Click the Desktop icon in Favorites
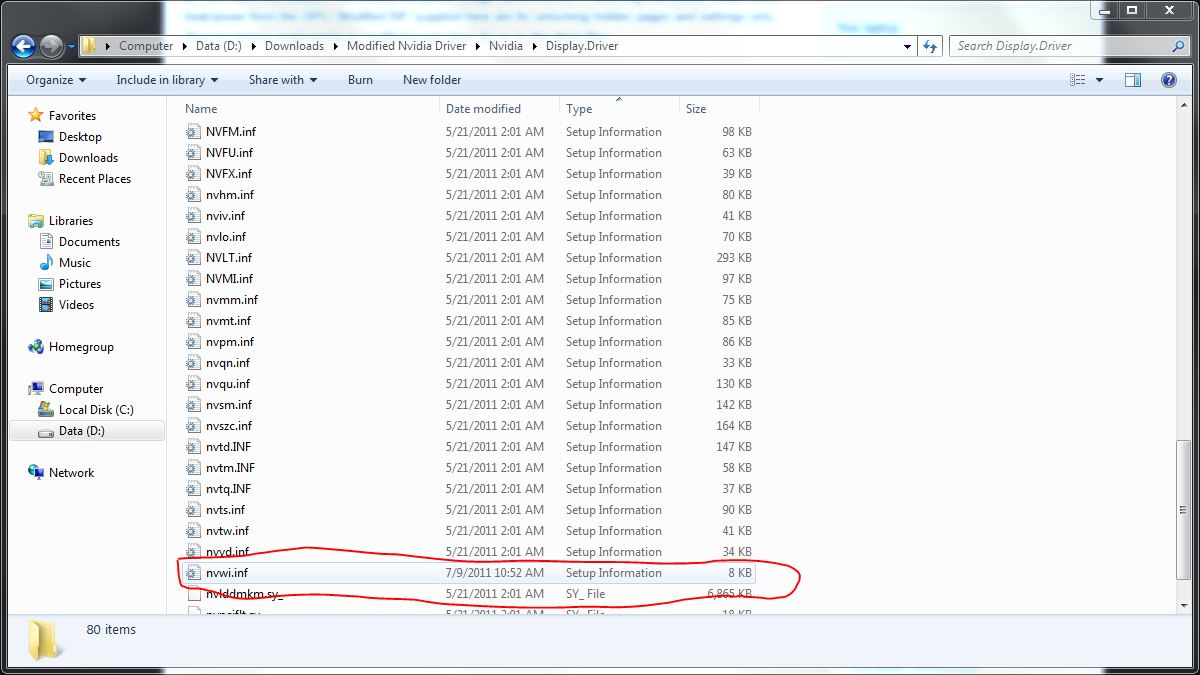This screenshot has height=675, width=1200. tap(46, 137)
